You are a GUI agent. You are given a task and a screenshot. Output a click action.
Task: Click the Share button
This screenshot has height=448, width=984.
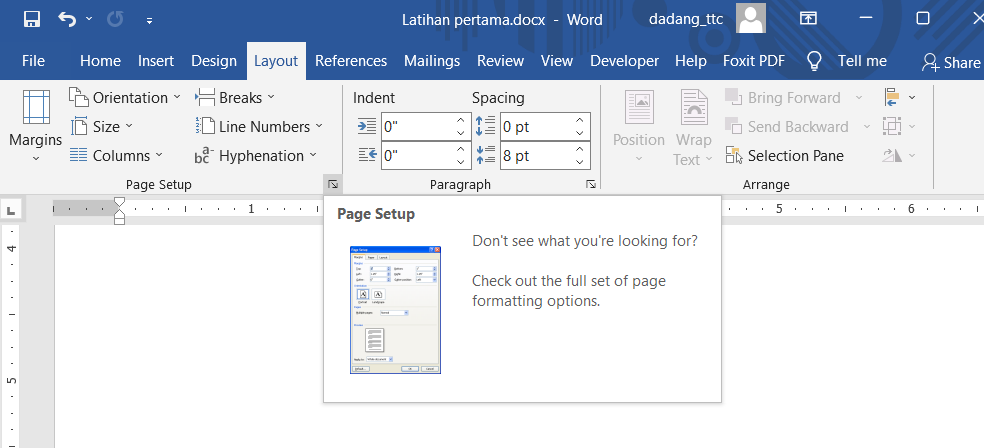pos(951,62)
